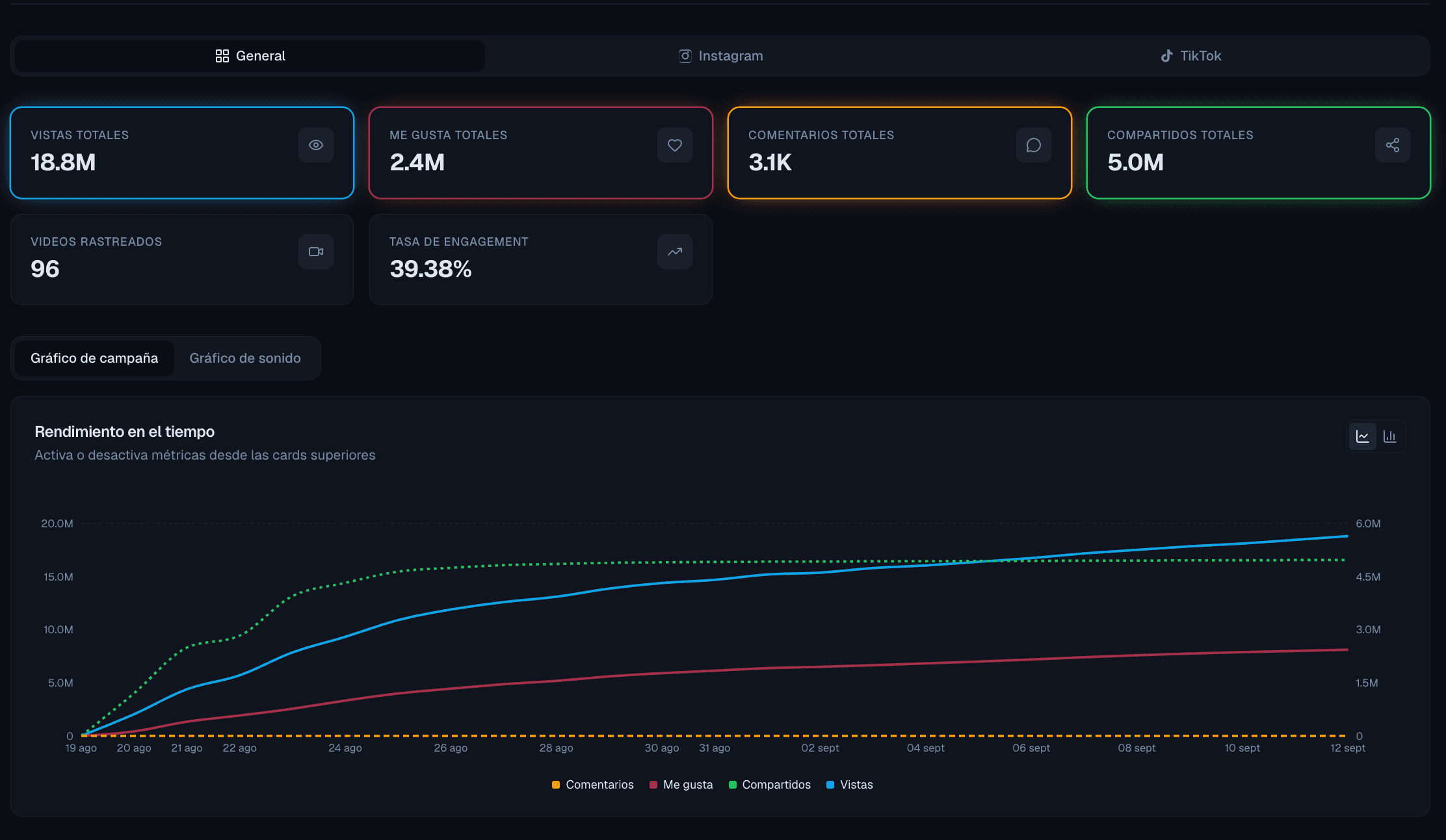Click the 18.8M total views value
Image resolution: width=1446 pixels, height=840 pixels.
pyautogui.click(x=63, y=163)
